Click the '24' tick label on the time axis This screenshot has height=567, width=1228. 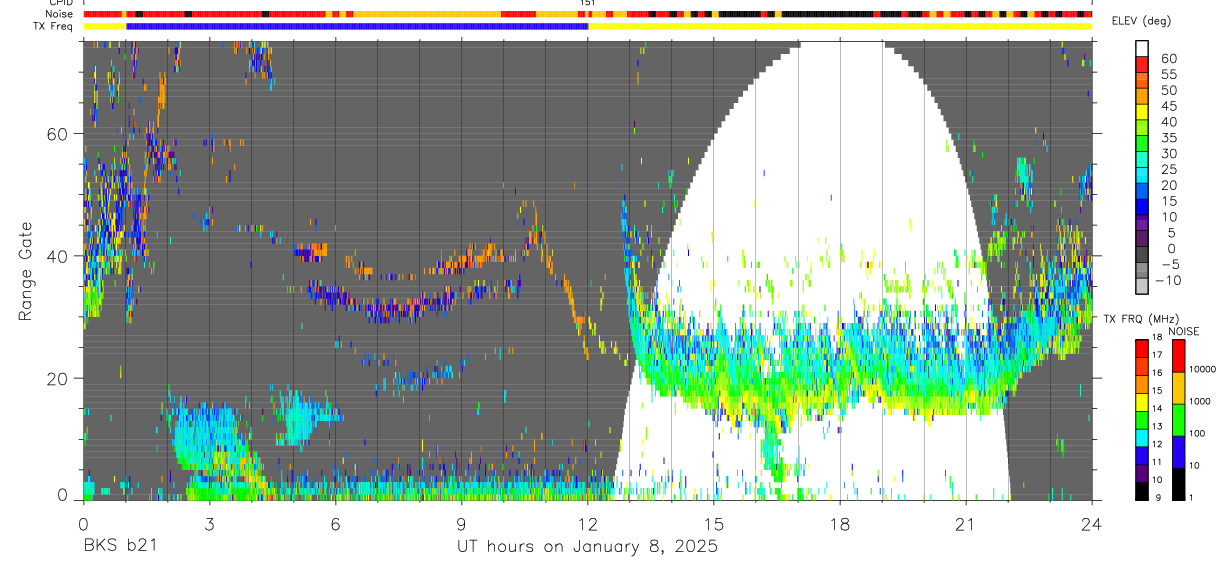(1092, 523)
